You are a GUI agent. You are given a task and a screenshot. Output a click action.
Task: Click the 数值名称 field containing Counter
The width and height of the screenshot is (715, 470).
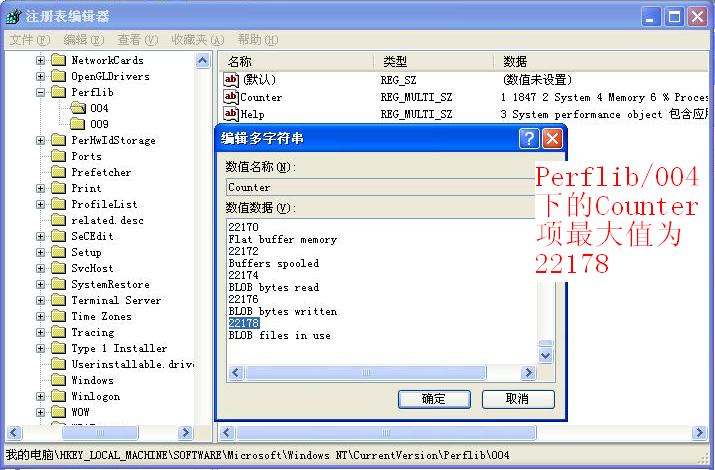click(x=380, y=187)
